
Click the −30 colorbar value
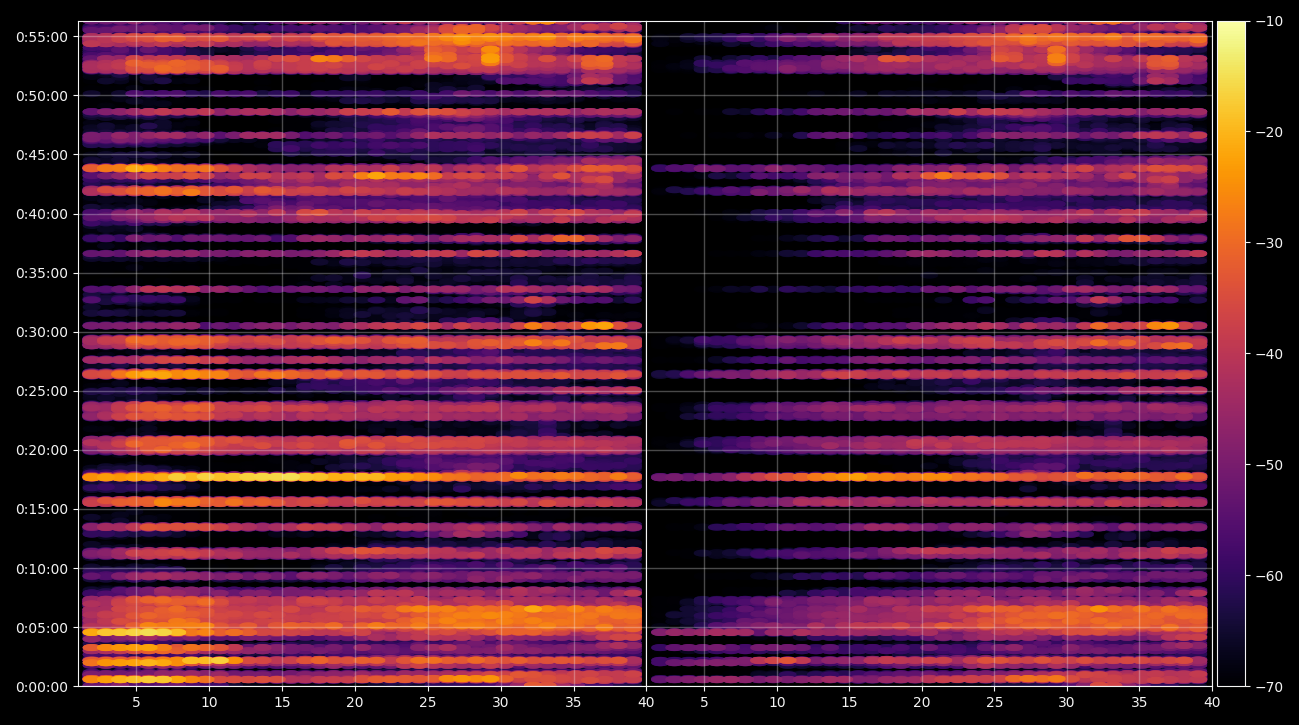click(1268, 243)
